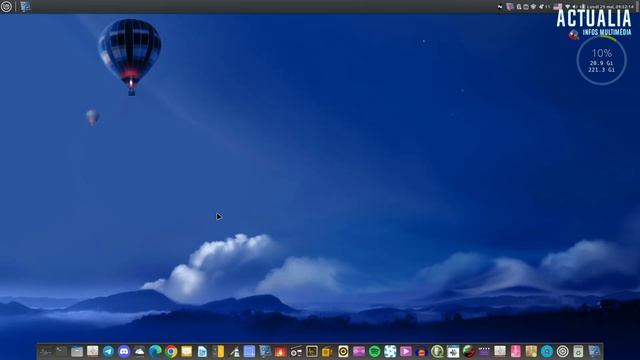The image size is (640, 360).
Task: Open the system monitor pulse icon in dock
Action: 45,351
